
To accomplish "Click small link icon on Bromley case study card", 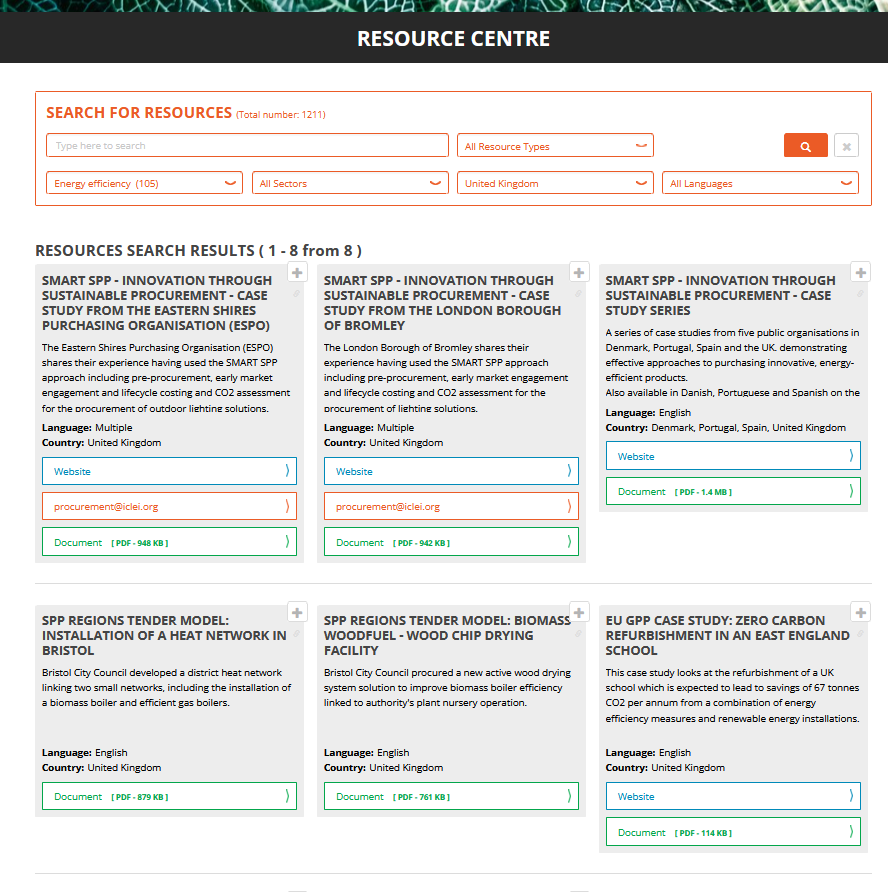I will (578, 294).
